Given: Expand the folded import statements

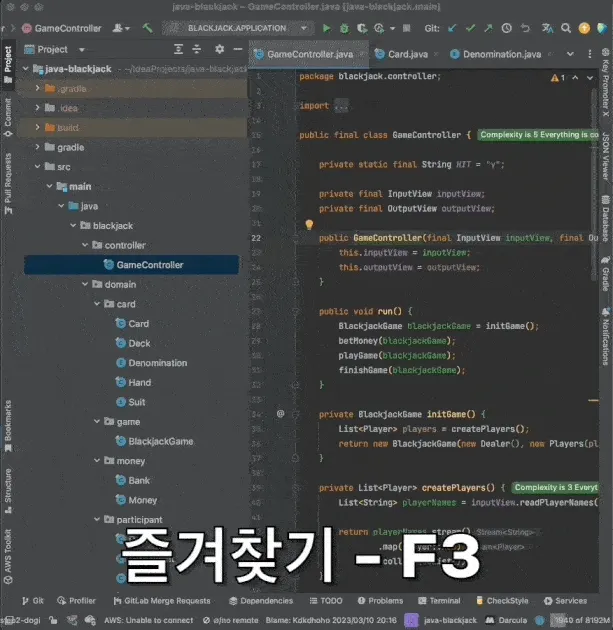Looking at the screenshot, I should click(x=341, y=106).
